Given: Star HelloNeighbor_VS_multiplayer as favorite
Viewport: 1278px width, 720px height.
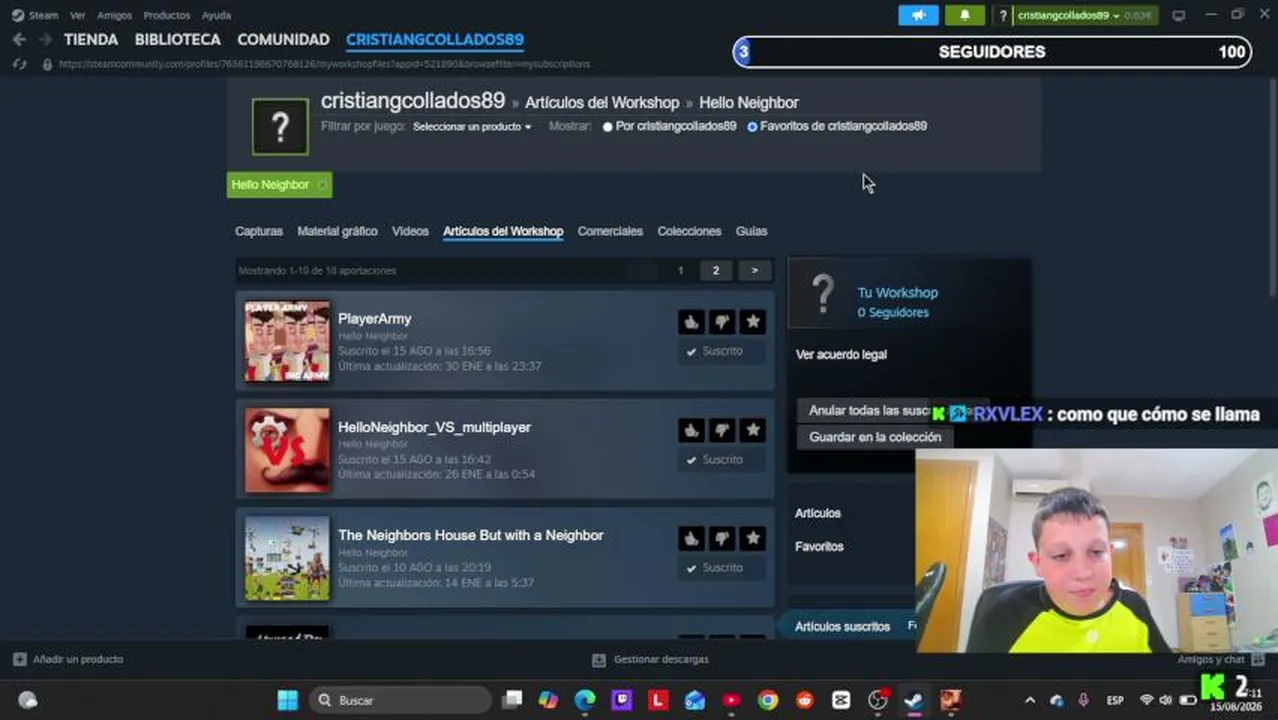Looking at the screenshot, I should (753, 430).
